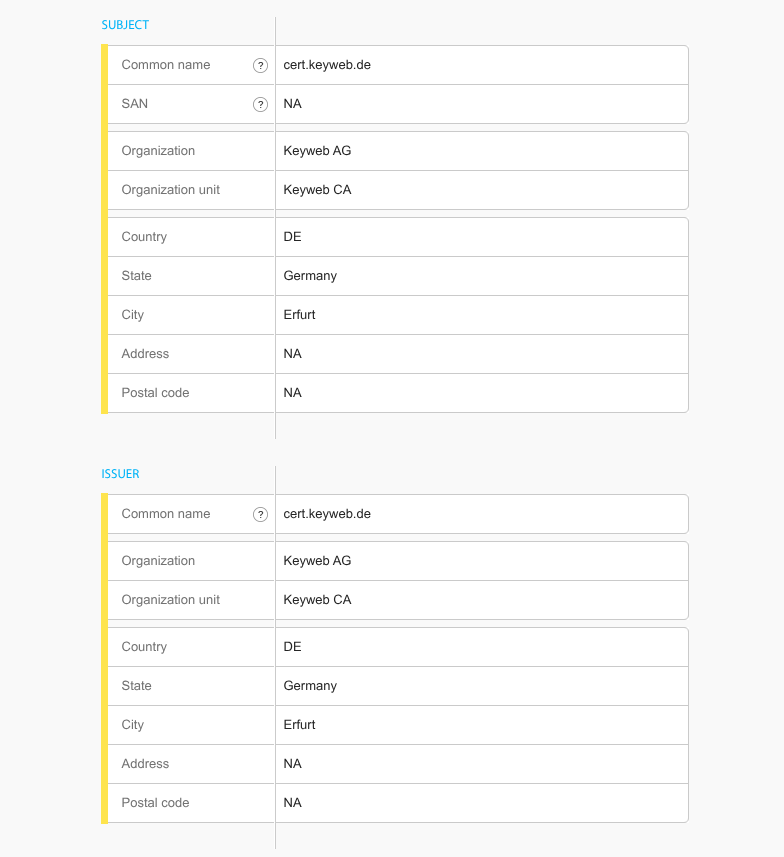Click the ISSUER section heading
Screen dimensions: 784x857
(120, 474)
